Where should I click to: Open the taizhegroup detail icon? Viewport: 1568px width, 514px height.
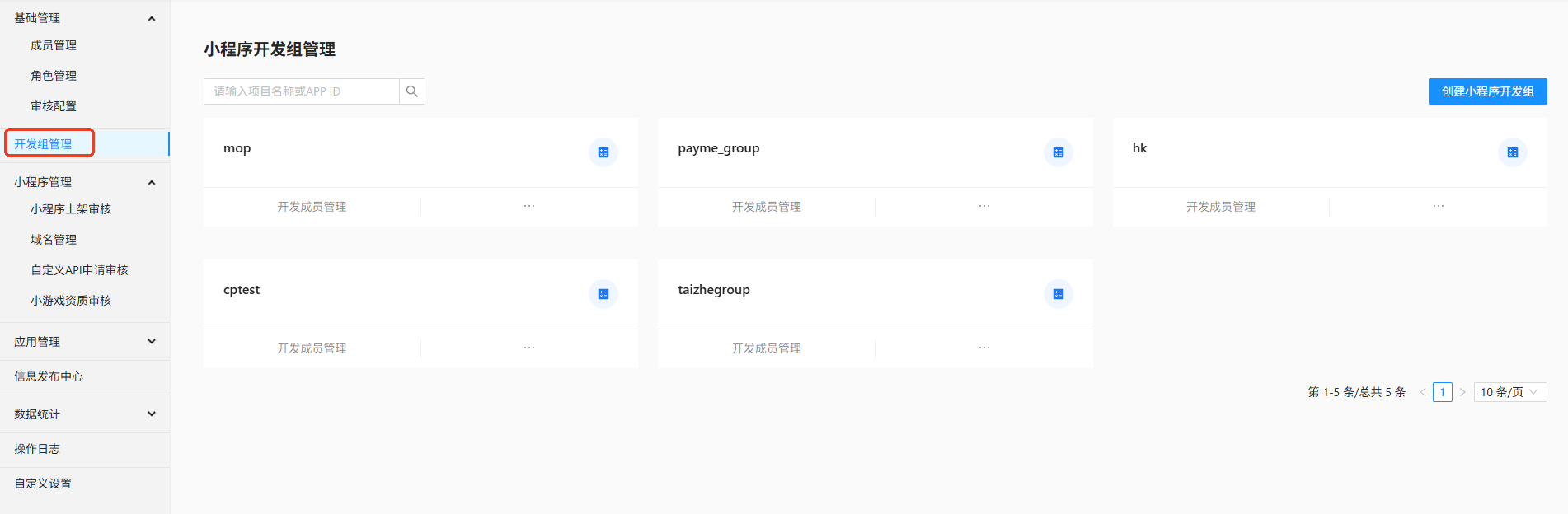(x=1059, y=294)
